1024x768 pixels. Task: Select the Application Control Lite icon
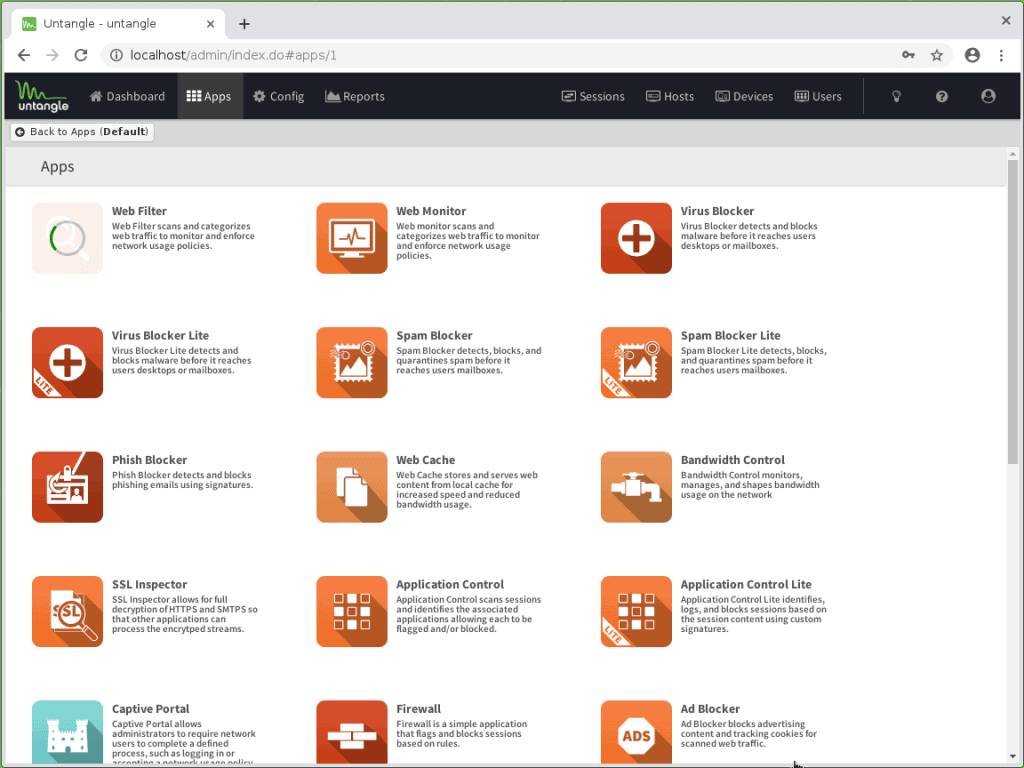click(x=636, y=611)
